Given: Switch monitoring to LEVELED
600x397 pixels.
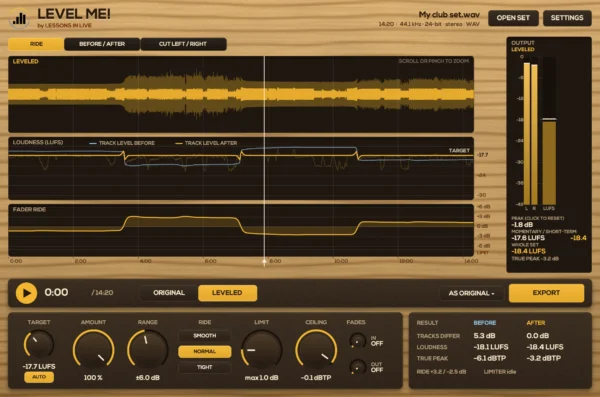Looking at the screenshot, I should coord(227,293).
